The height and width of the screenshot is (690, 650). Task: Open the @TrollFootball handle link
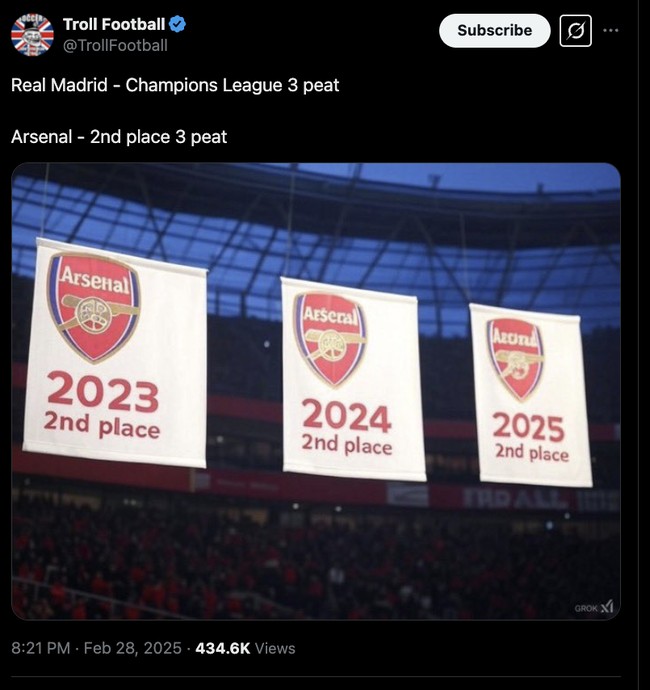point(115,45)
